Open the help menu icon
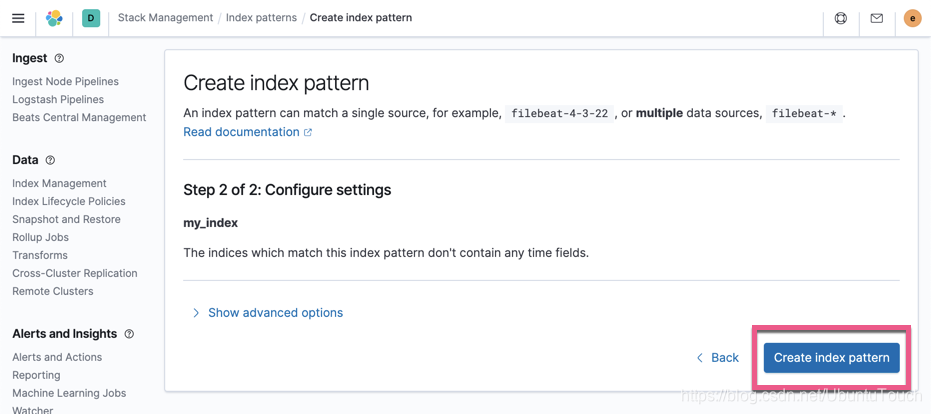Viewport: 931px width, 414px height. tap(841, 18)
